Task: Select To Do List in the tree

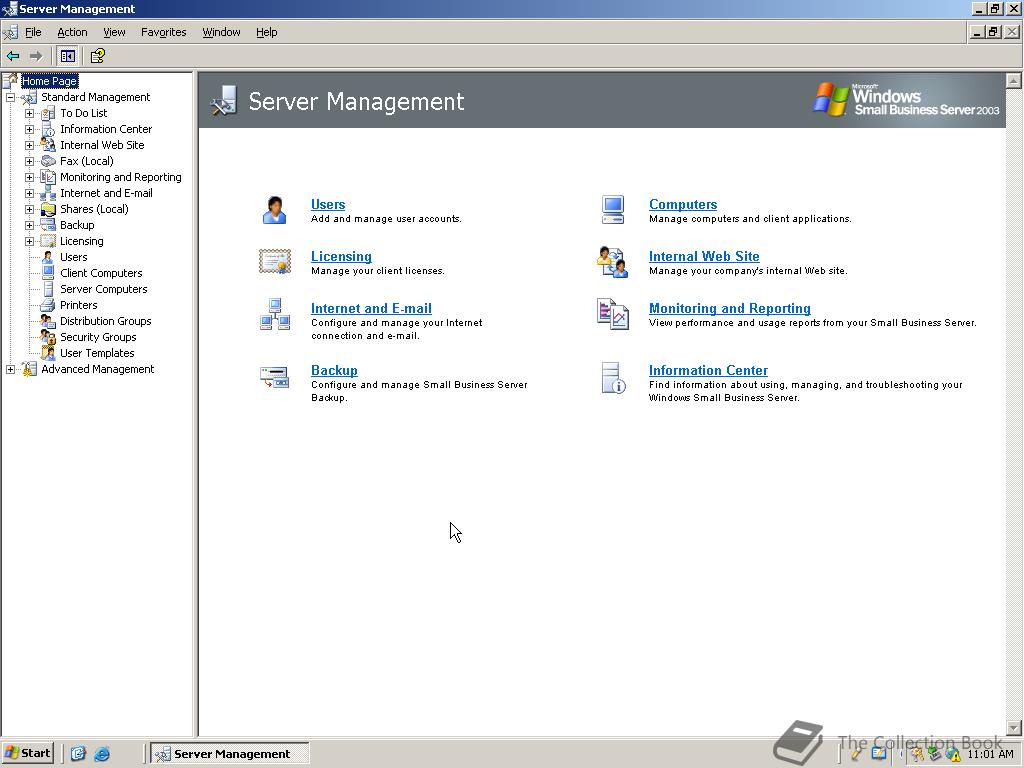Action: click(x=84, y=113)
